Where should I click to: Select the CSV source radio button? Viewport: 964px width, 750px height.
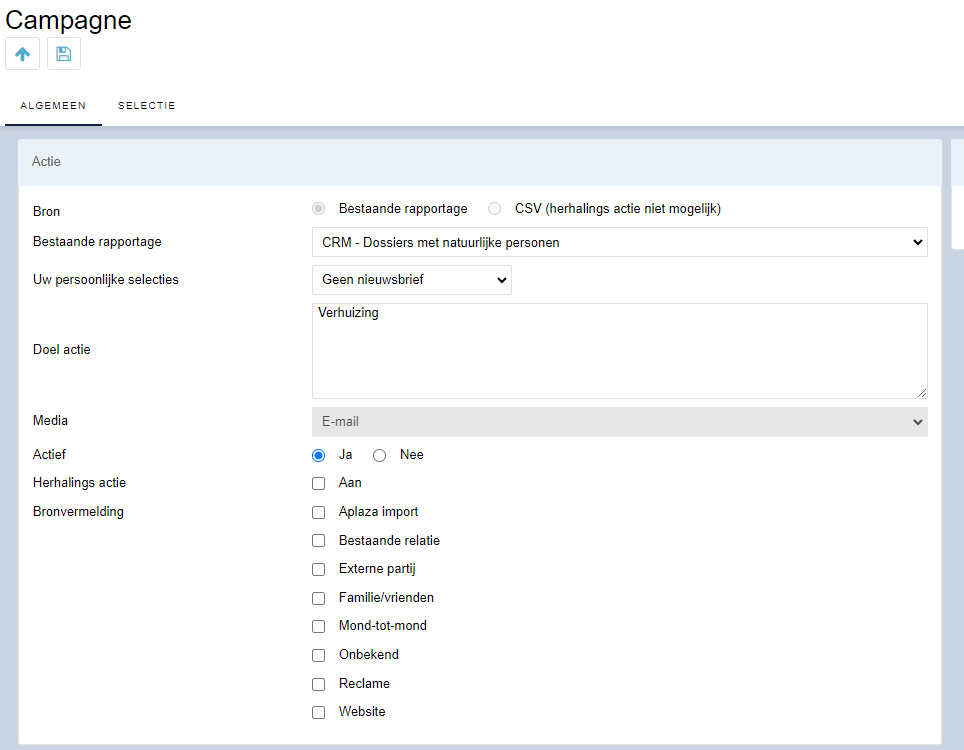(x=494, y=209)
